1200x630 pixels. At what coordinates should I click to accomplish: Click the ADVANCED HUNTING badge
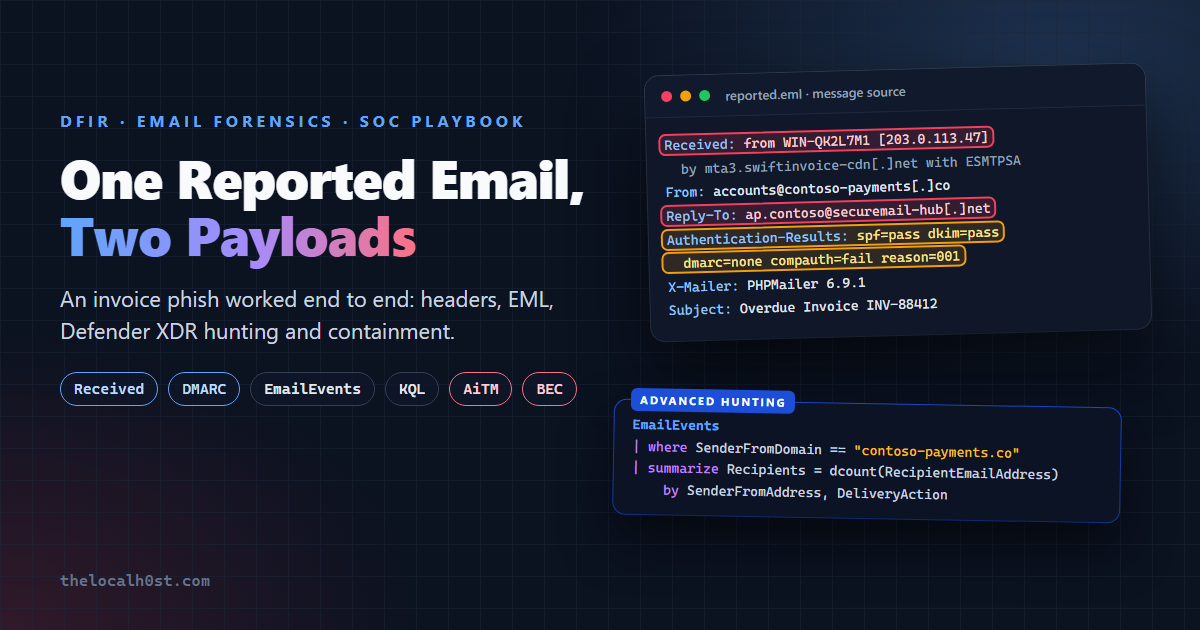[712, 402]
